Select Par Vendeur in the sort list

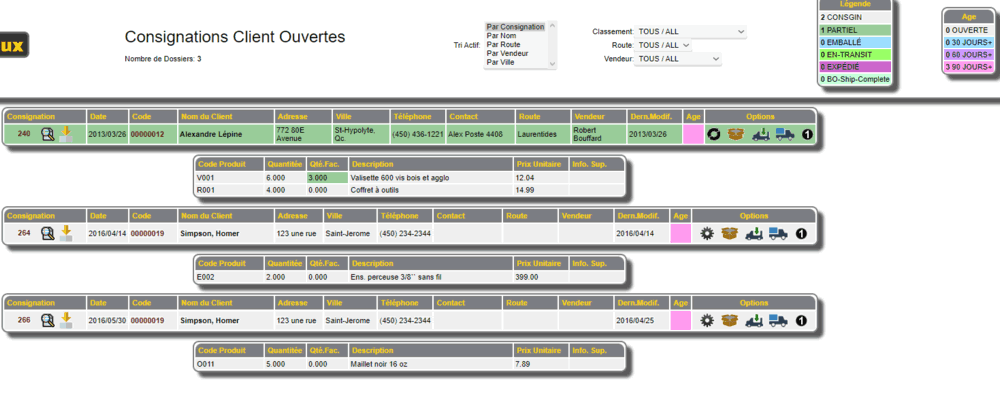pos(503,54)
